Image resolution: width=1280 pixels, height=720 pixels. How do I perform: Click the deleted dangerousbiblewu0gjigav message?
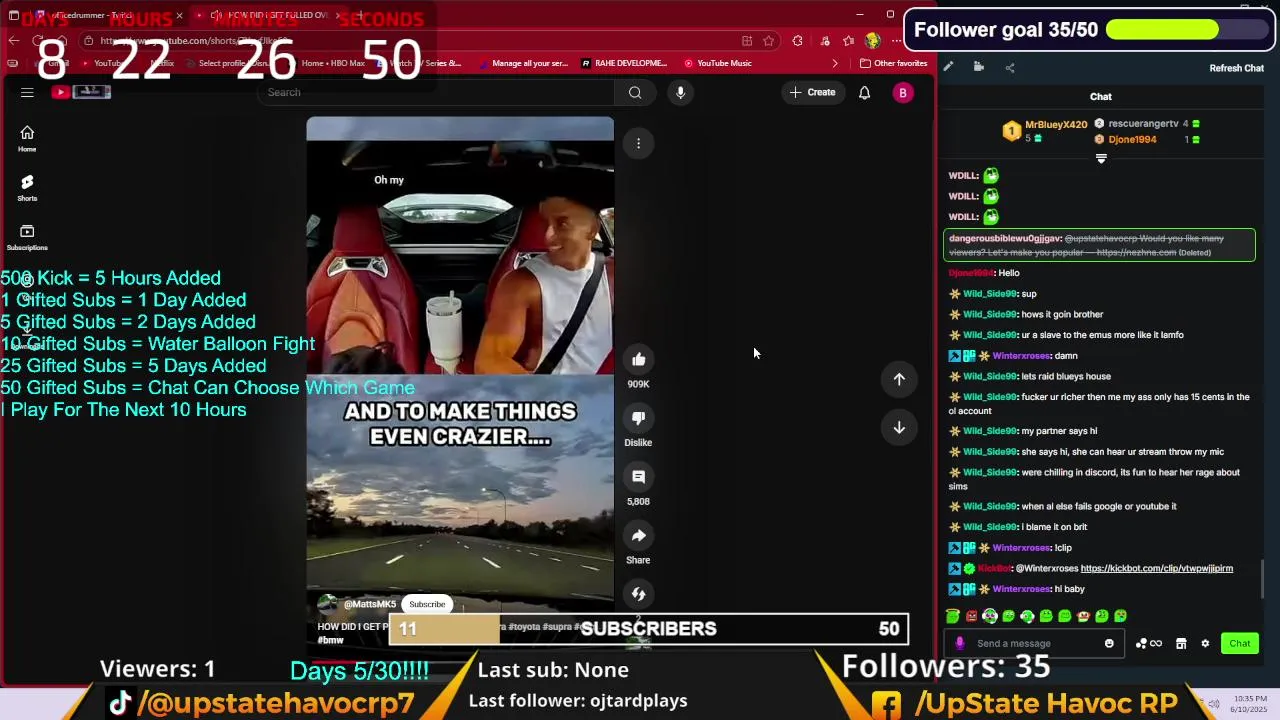[1100, 245]
